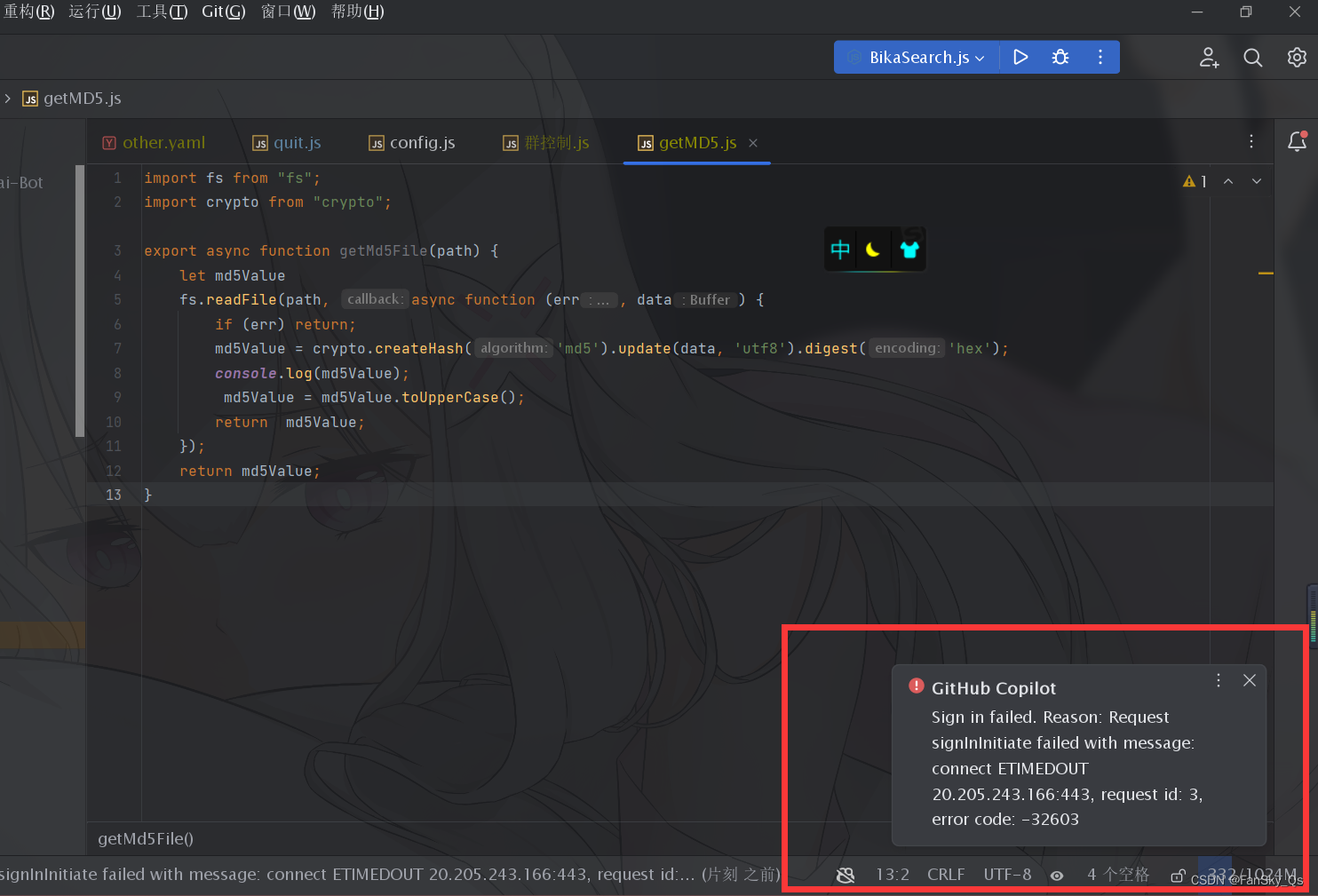Switch to the 群控制.js tab
The width and height of the screenshot is (1318, 896).
tap(546, 143)
